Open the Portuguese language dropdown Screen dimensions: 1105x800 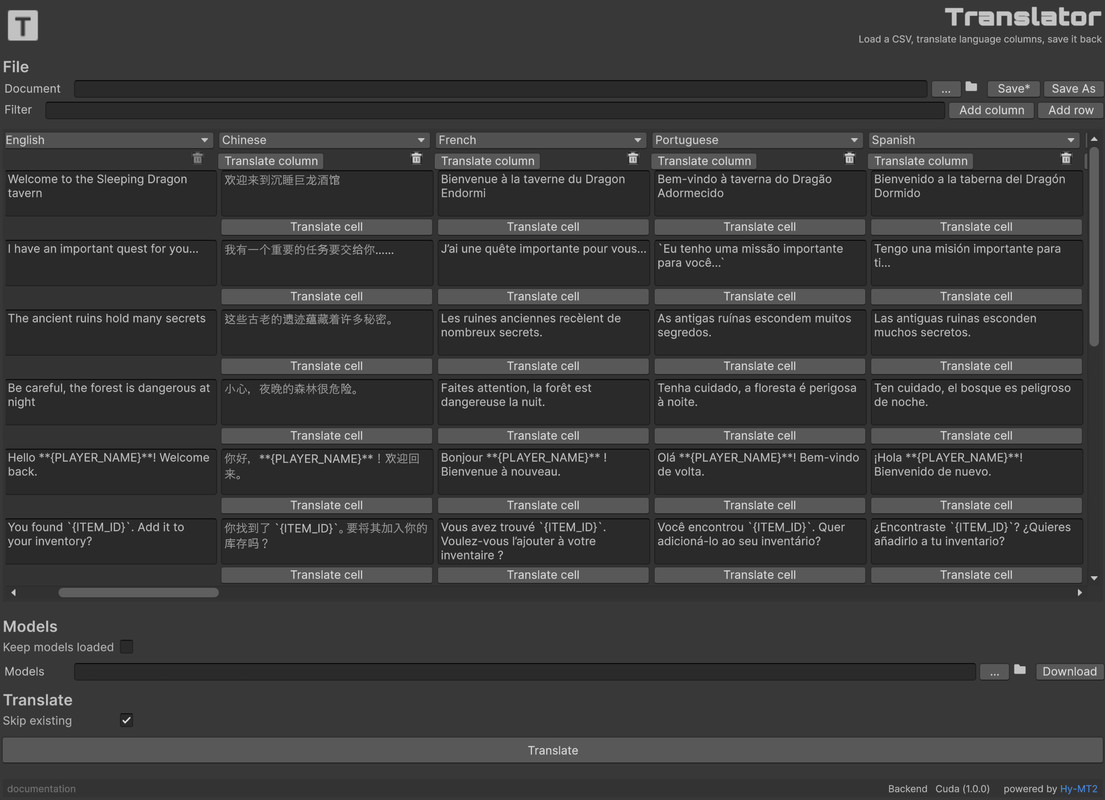tap(757, 140)
